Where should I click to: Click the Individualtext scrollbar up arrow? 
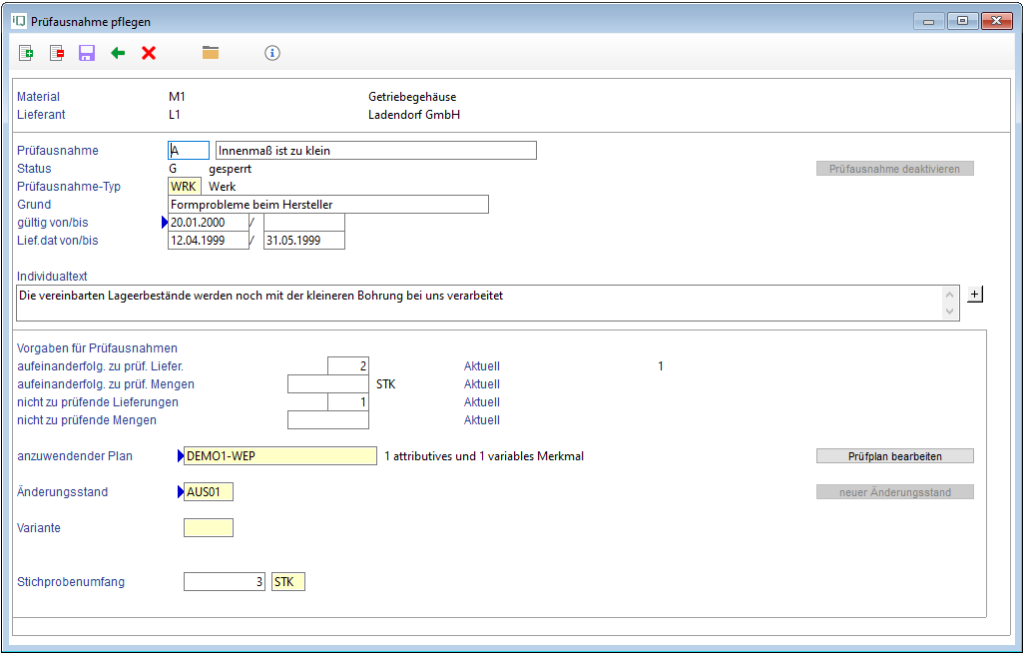950,295
